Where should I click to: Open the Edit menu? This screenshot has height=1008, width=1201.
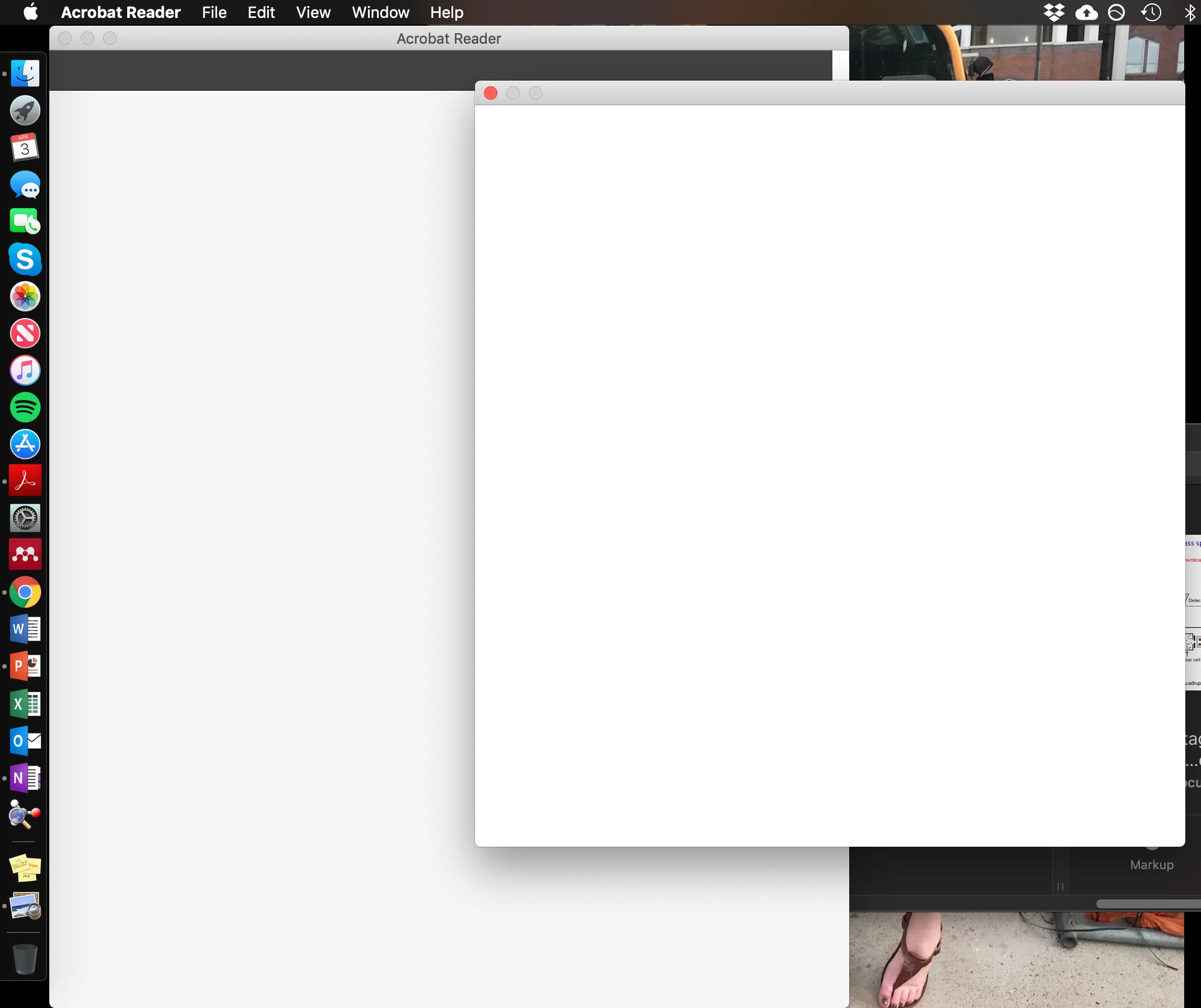pos(261,12)
